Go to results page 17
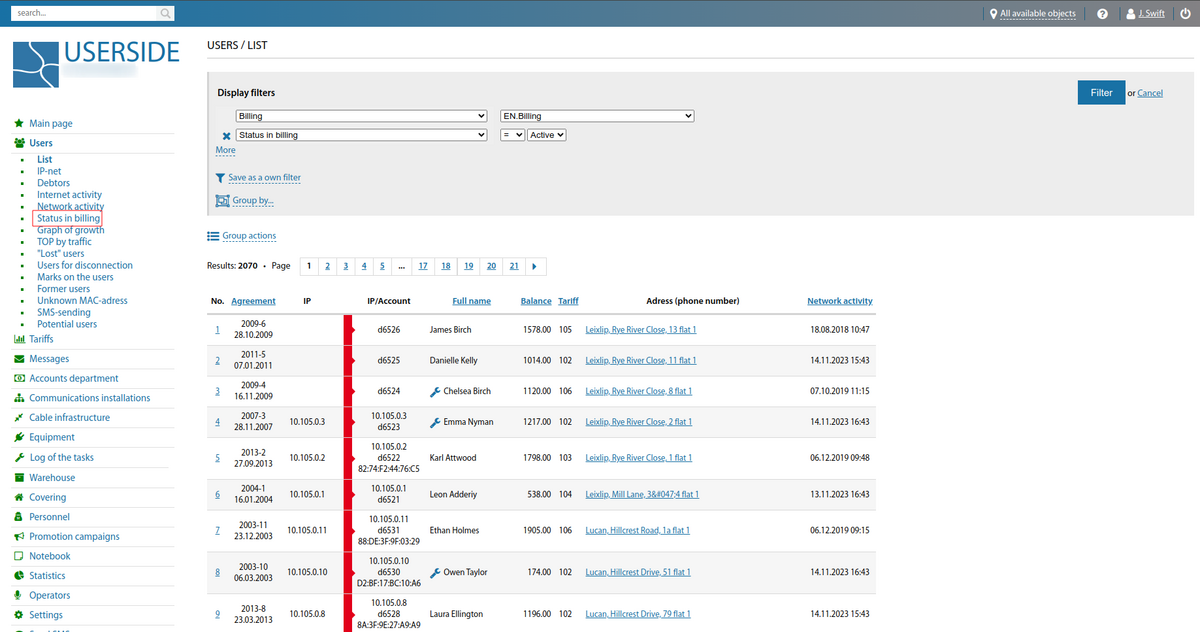This screenshot has height=632, width=1200. point(422,266)
